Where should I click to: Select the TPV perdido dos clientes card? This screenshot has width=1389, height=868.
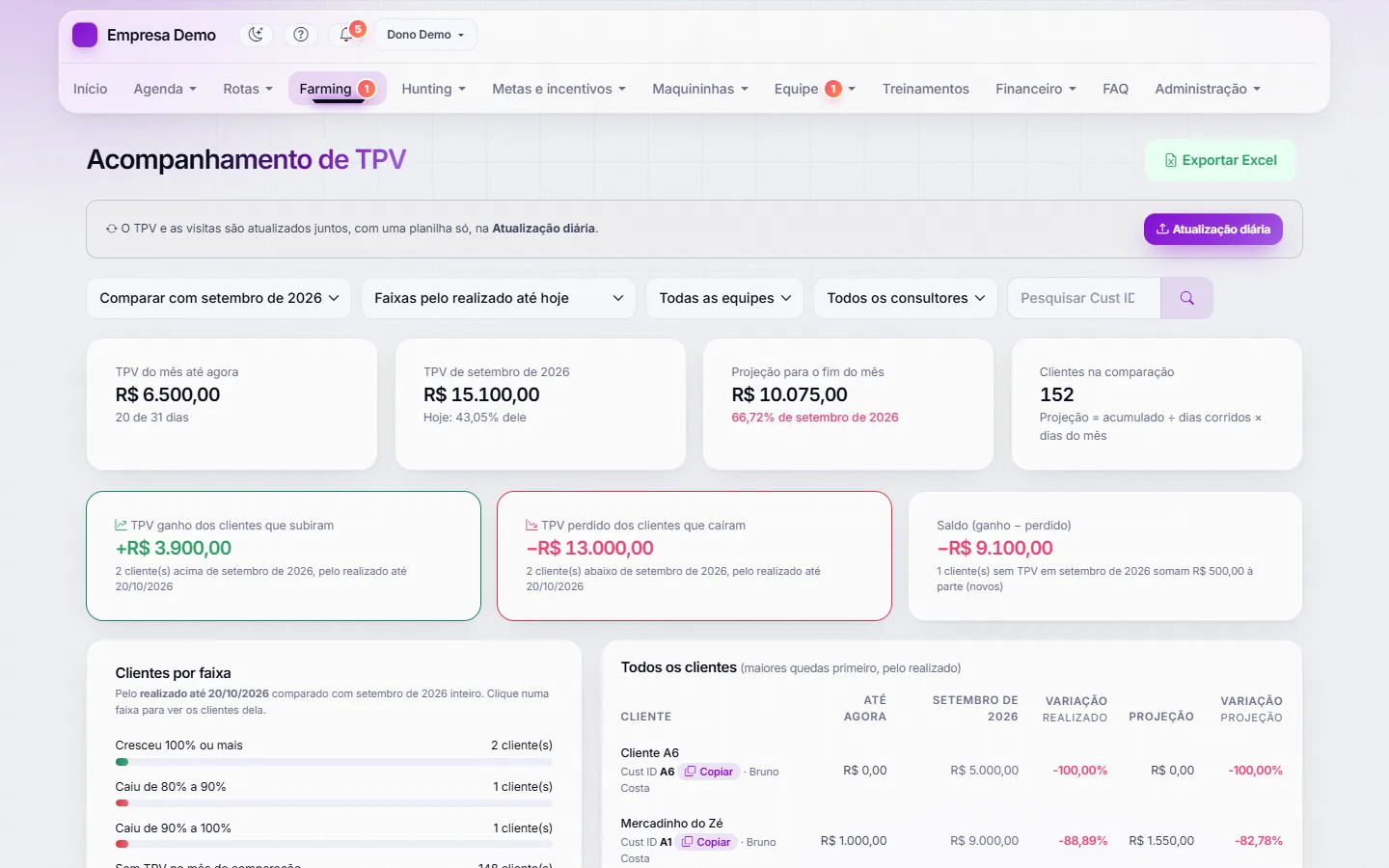[694, 556]
